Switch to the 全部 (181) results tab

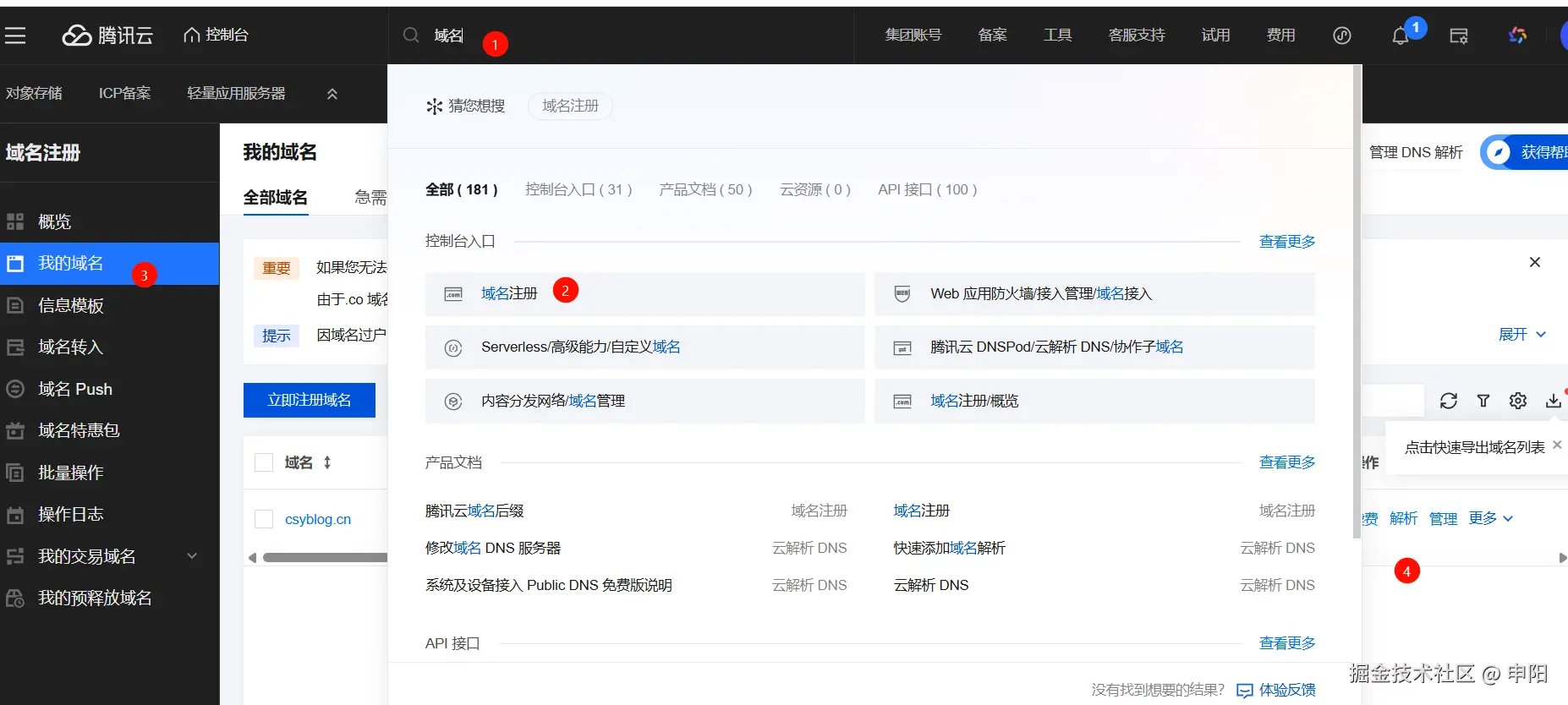coord(462,189)
